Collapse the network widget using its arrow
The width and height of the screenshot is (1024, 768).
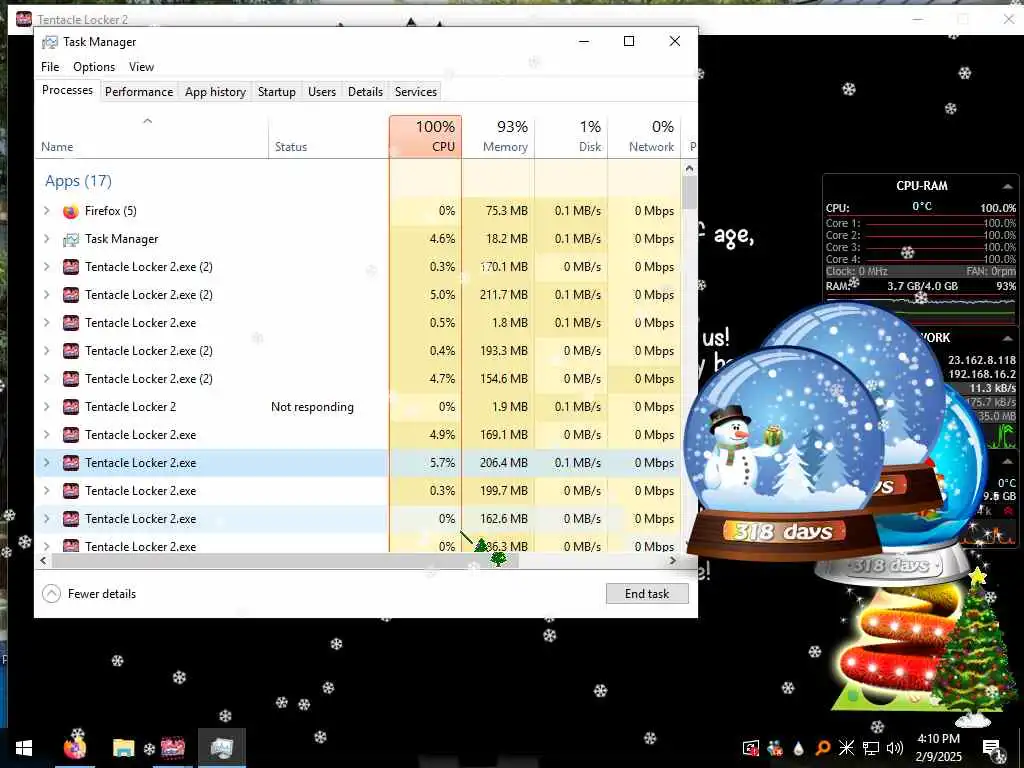pyautogui.click(x=1008, y=338)
